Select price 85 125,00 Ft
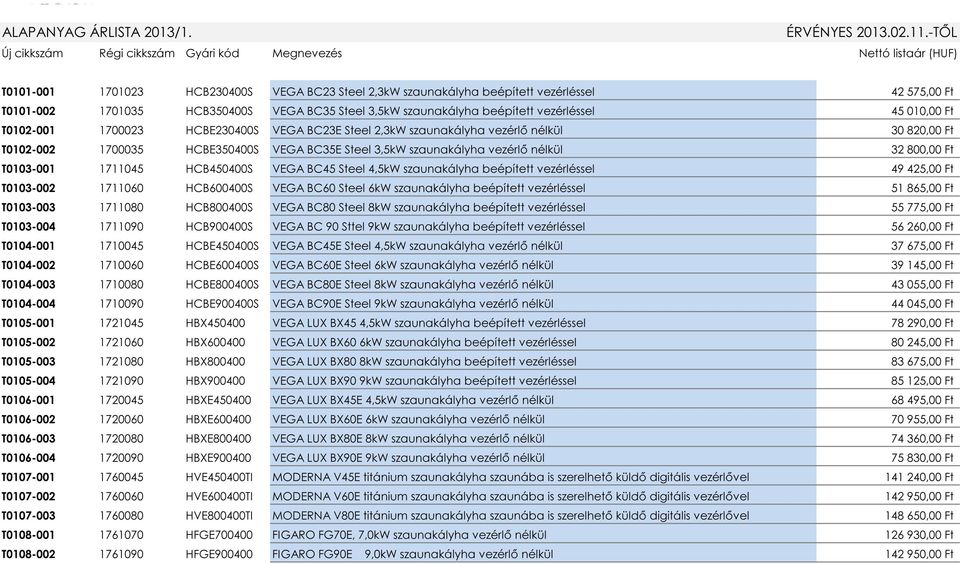The height and width of the screenshot is (564, 960). point(923,381)
